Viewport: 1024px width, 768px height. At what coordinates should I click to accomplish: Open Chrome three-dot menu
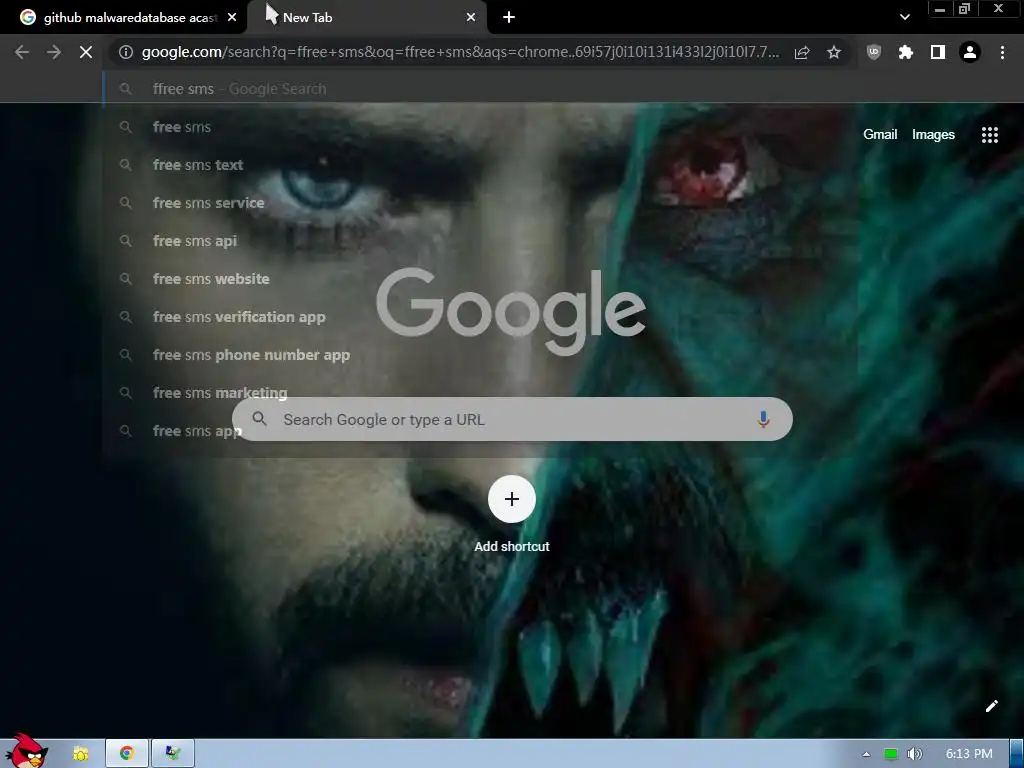pyautogui.click(x=1002, y=52)
